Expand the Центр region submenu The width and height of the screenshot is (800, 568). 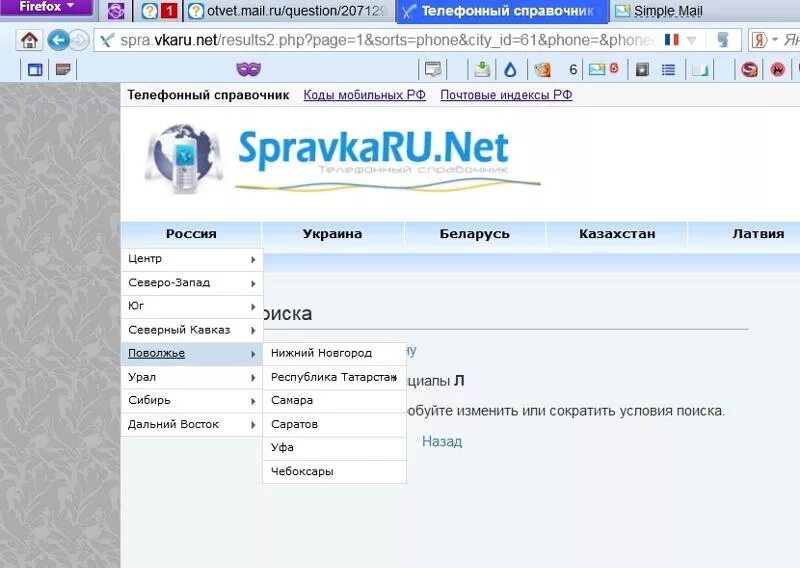(192, 259)
